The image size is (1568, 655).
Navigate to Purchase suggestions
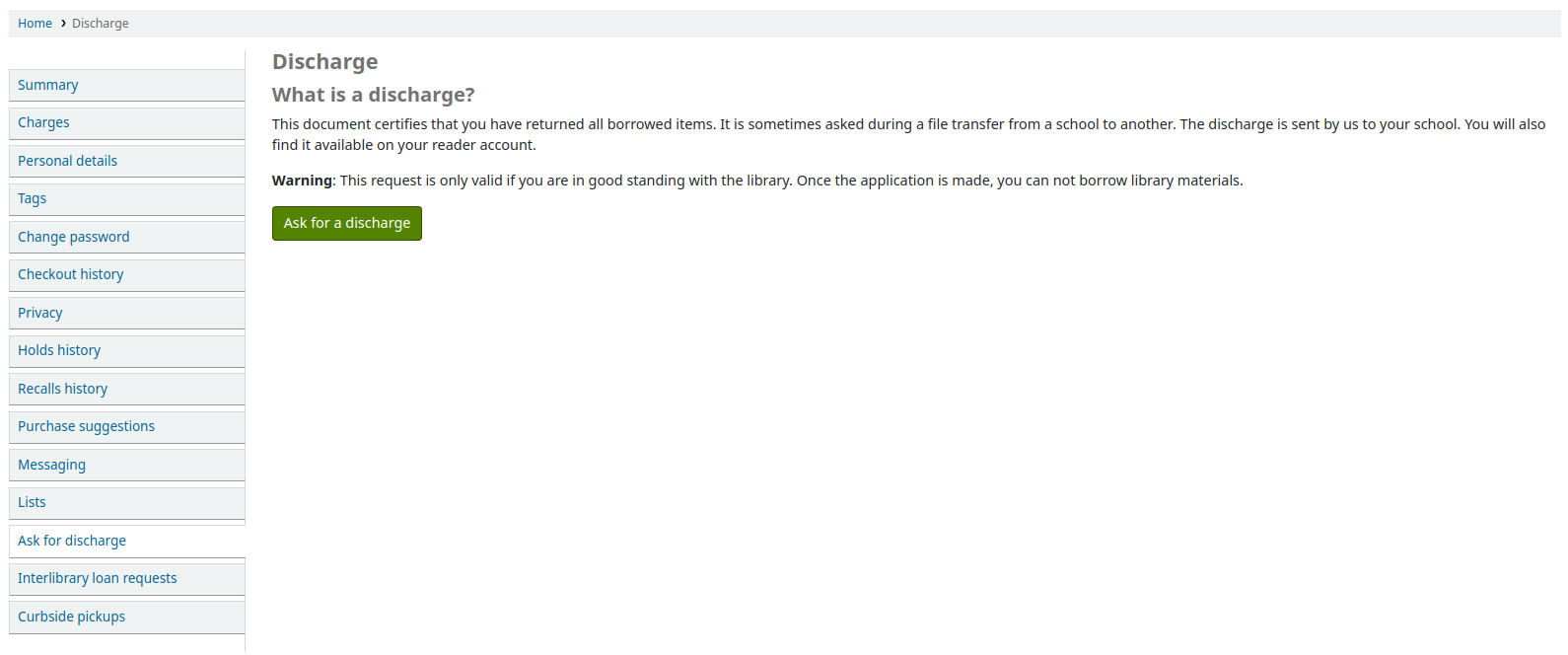point(86,426)
